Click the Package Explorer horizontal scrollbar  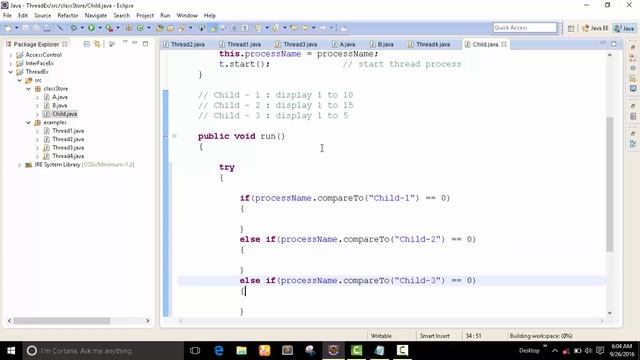pos(62,321)
